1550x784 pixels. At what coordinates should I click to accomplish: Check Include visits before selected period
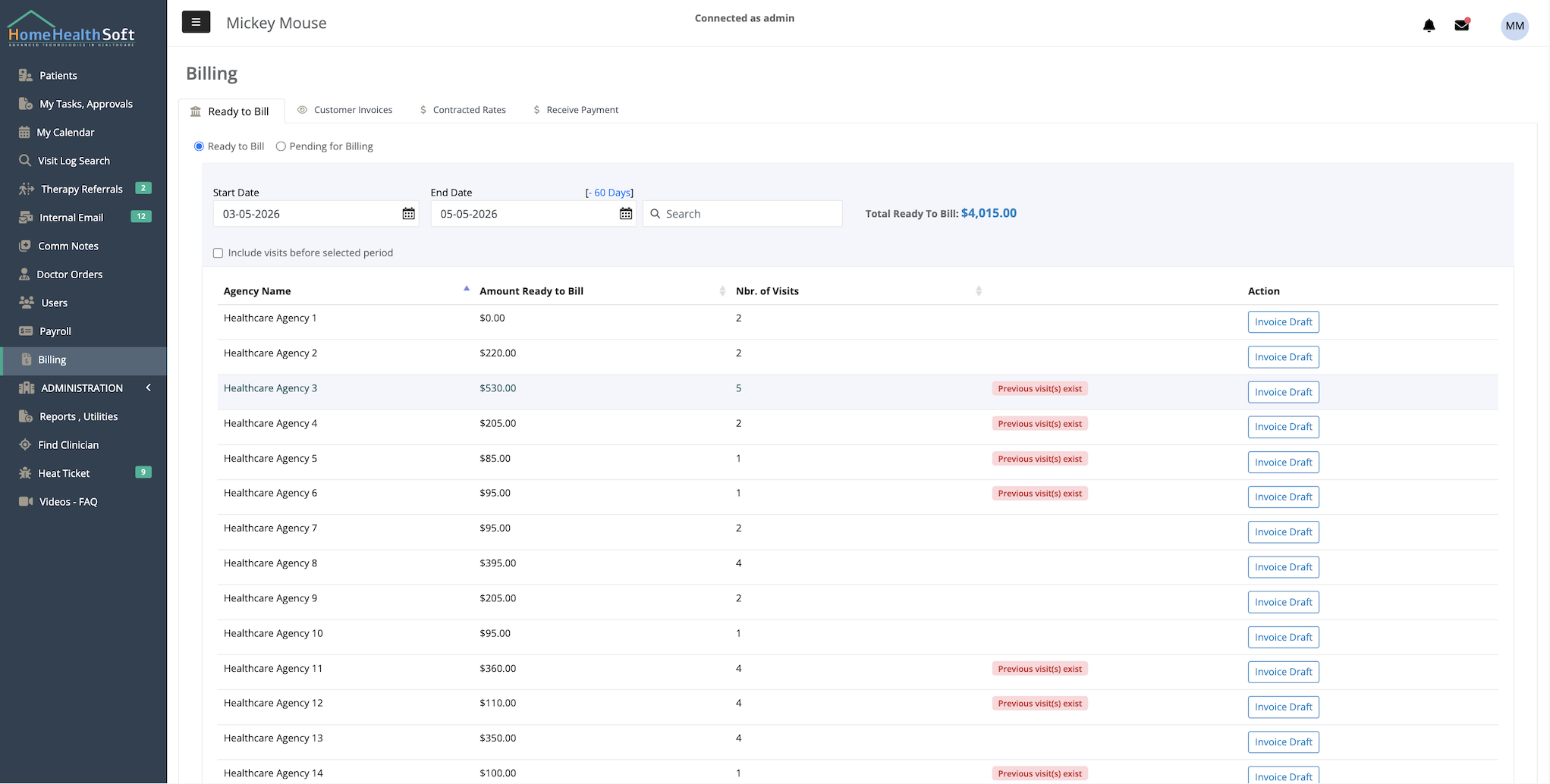[x=218, y=253]
